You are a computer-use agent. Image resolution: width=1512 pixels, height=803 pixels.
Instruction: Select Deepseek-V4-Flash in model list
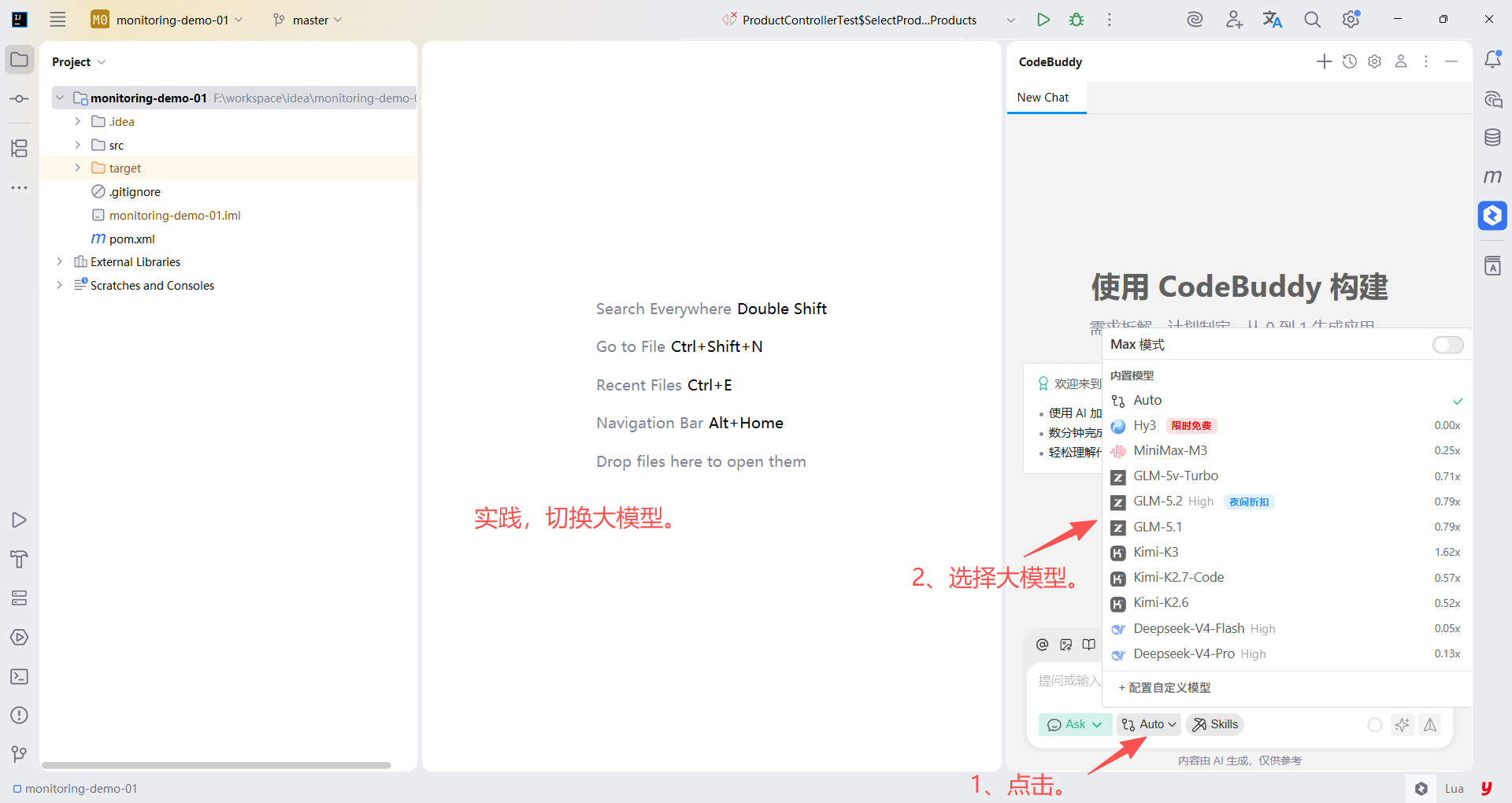pos(1287,629)
